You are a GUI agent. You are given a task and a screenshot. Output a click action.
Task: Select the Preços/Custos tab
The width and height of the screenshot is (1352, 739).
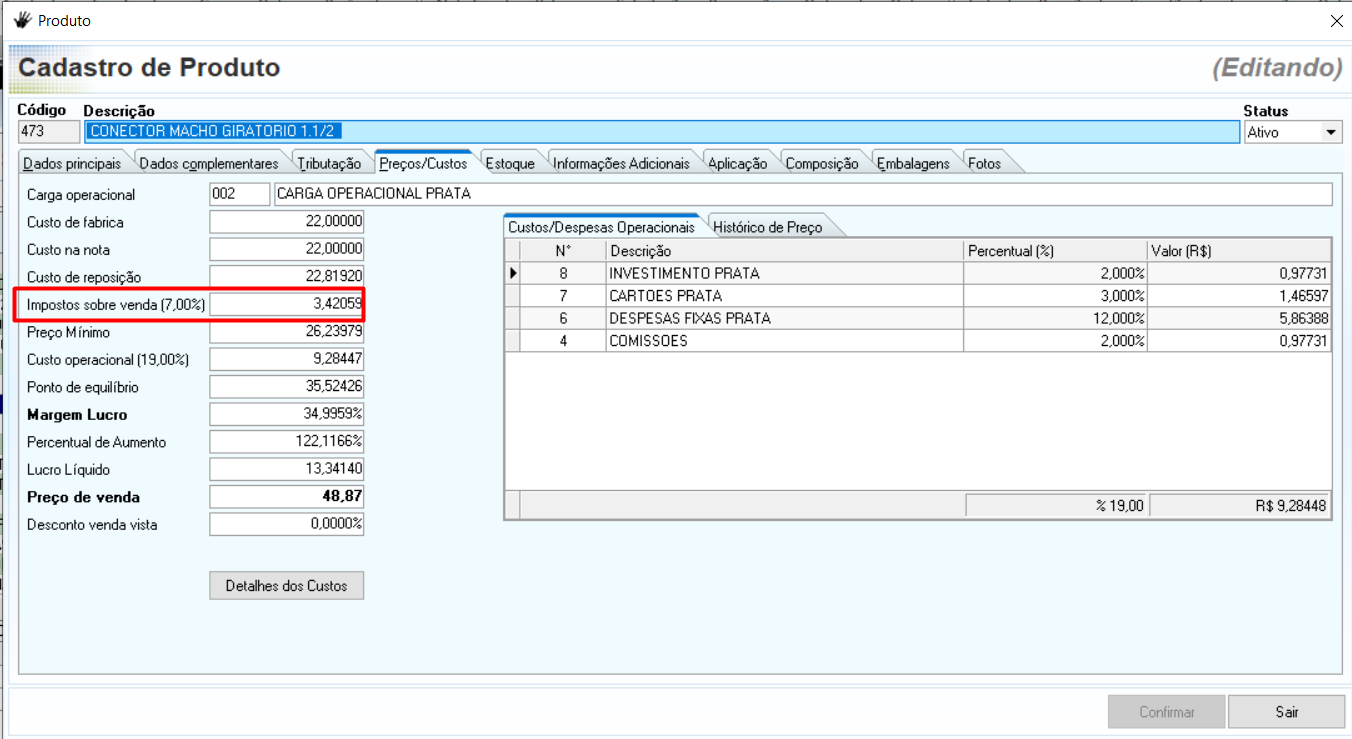(423, 163)
